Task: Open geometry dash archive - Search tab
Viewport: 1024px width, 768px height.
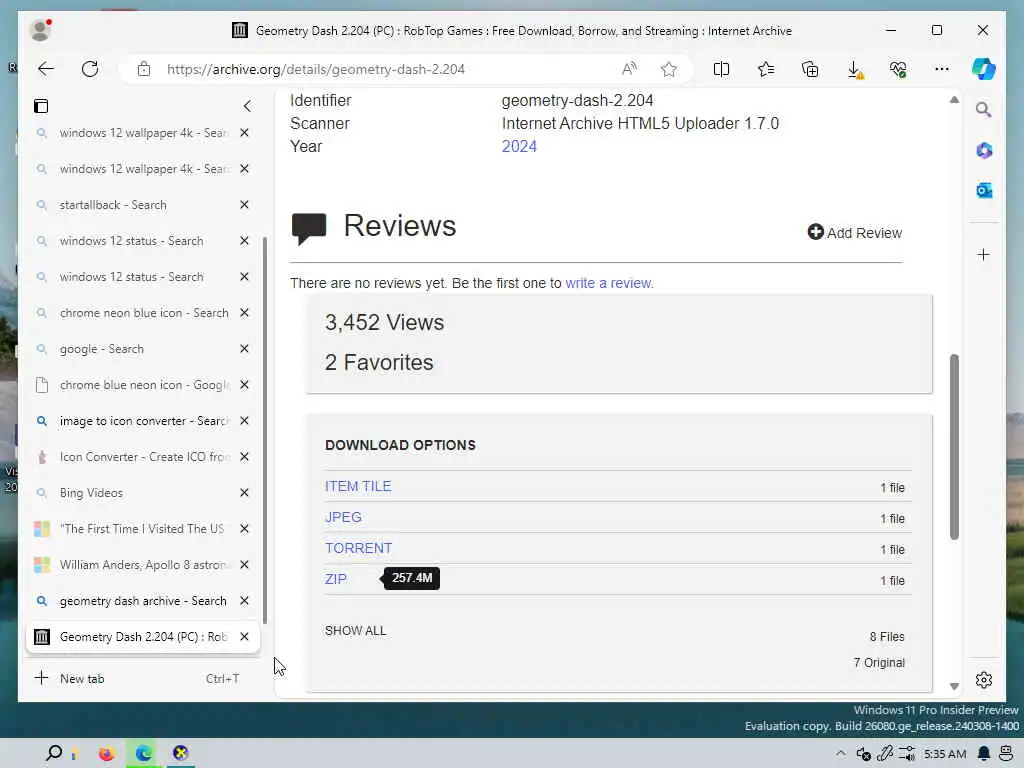Action: pyautogui.click(x=133, y=601)
